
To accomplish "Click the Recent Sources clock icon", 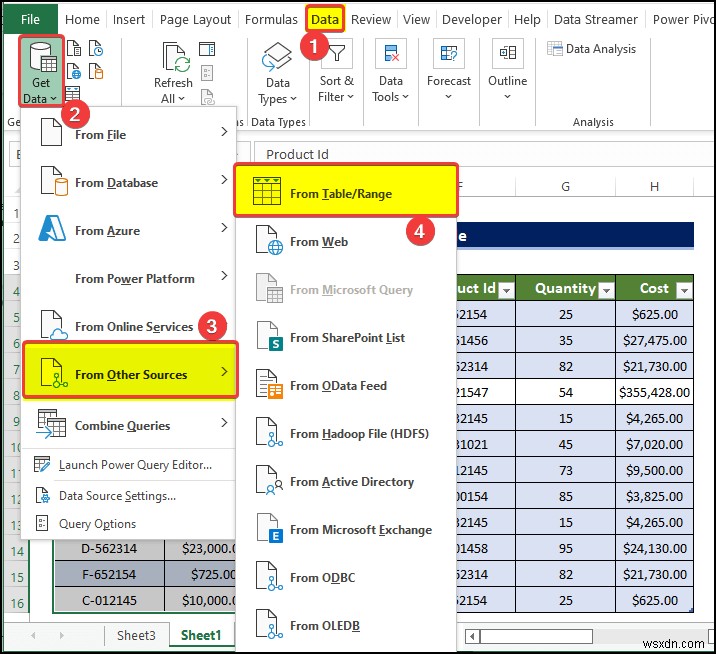I will tap(95, 48).
